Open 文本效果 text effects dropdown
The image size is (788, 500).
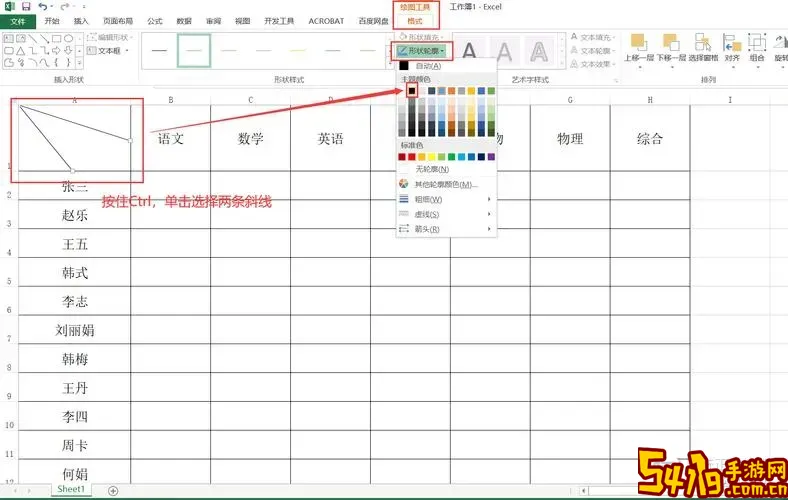tap(593, 64)
